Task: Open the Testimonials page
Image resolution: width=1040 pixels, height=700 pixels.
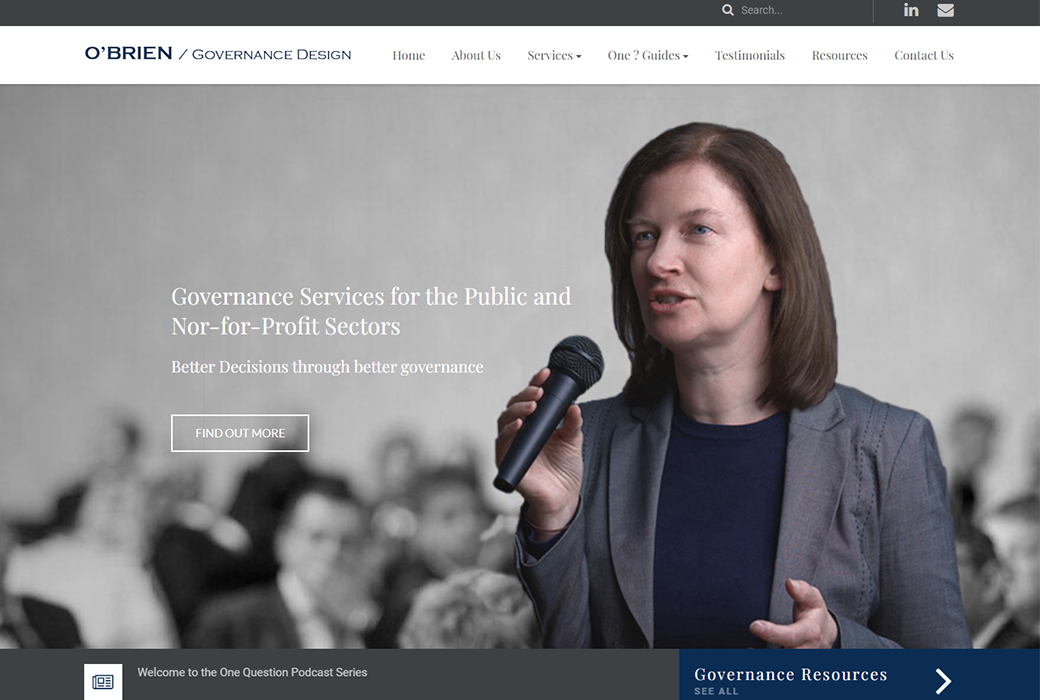Action: [749, 55]
